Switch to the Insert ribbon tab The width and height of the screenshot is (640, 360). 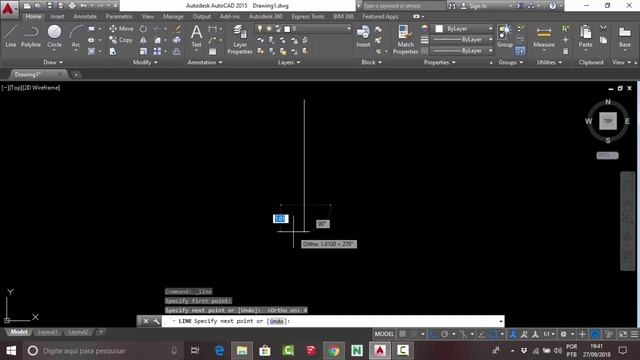pos(57,16)
